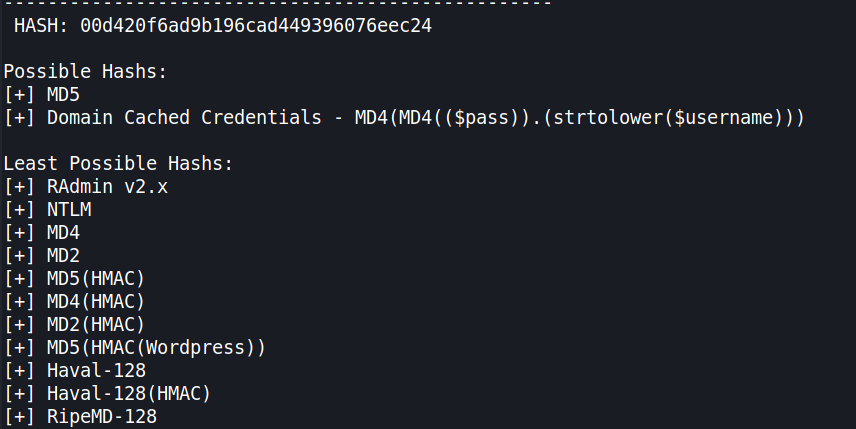Click the "Possible Hashs:" heading
The height and width of the screenshot is (429, 856).
point(85,71)
